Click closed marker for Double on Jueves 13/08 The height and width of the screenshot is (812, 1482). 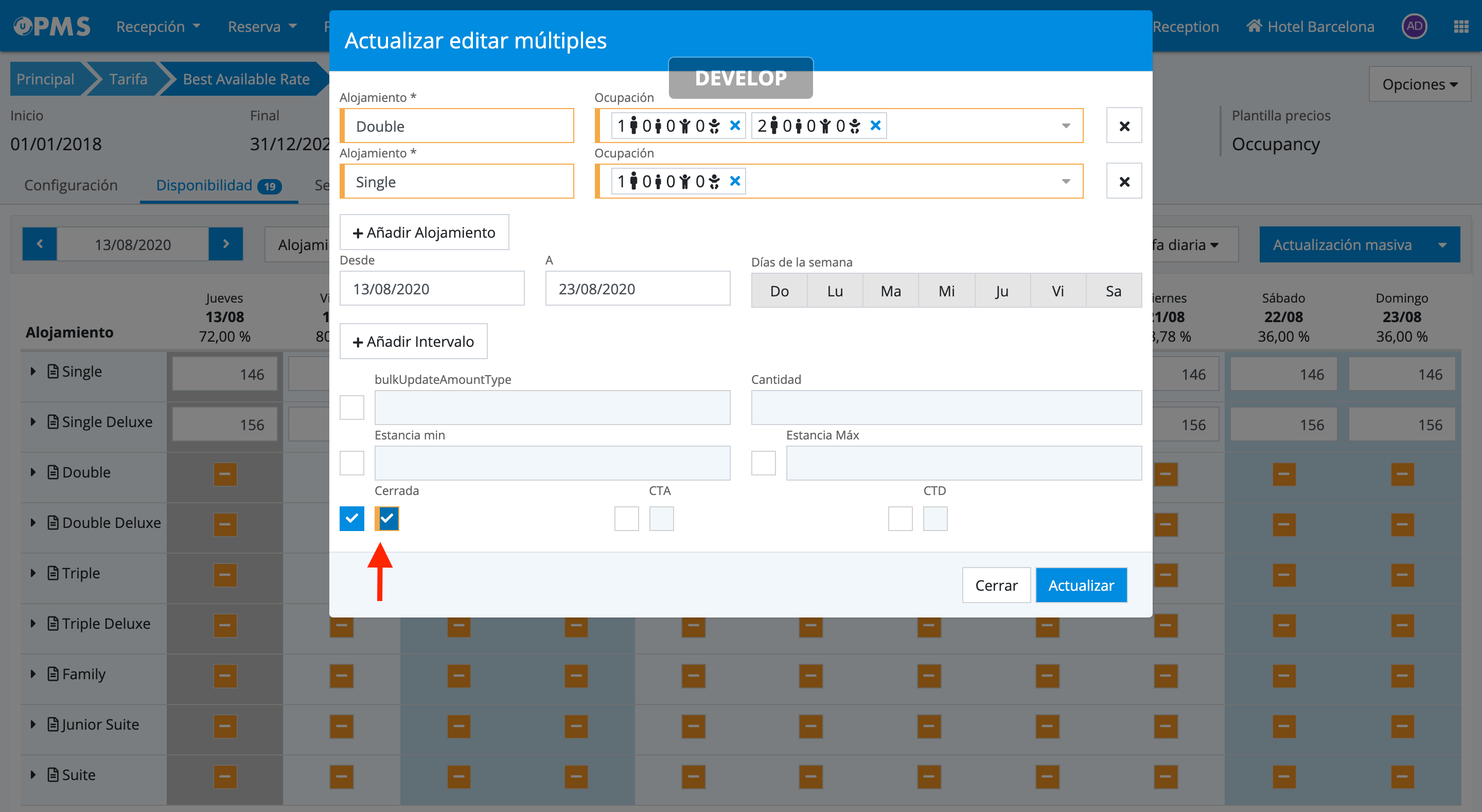pyautogui.click(x=225, y=474)
